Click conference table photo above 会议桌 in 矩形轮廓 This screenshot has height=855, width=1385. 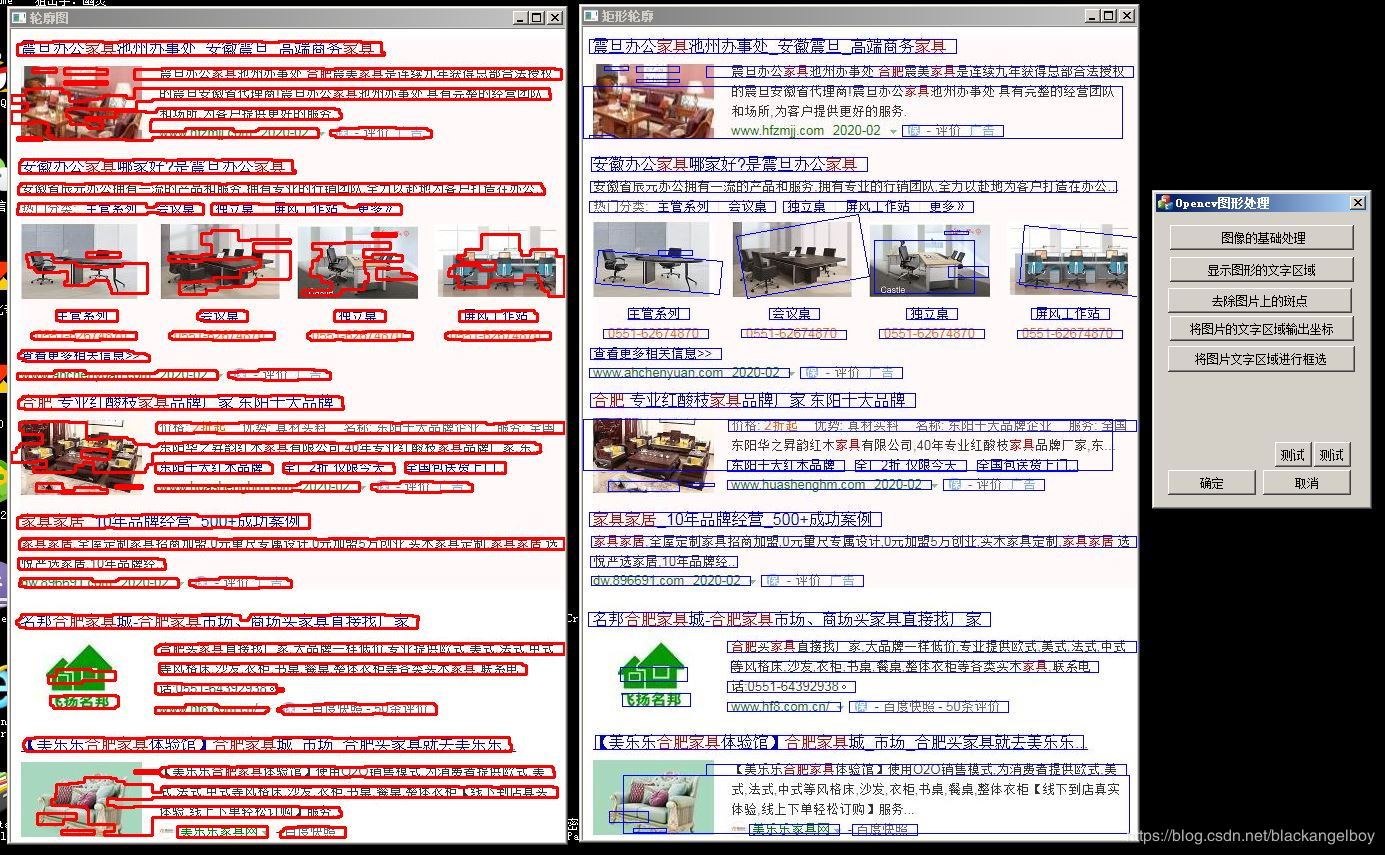tap(791, 261)
